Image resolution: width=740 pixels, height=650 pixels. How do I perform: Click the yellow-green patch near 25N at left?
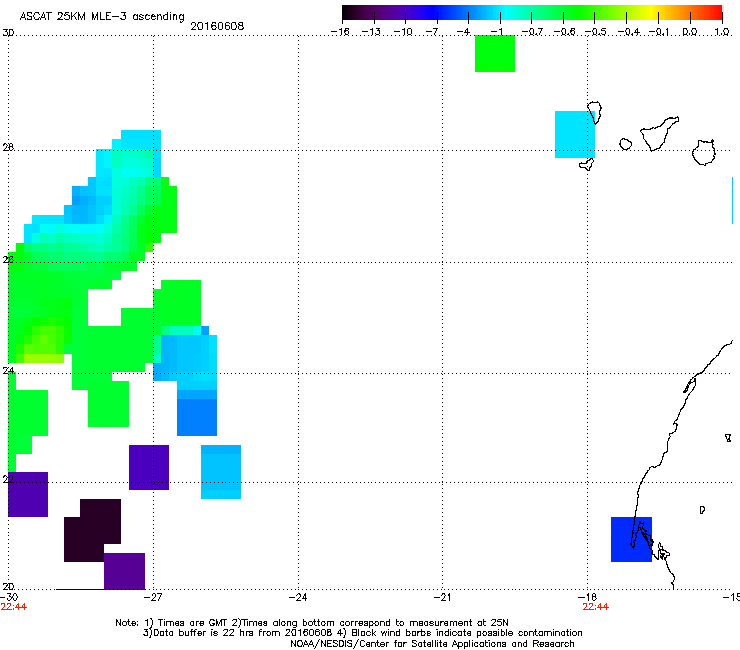point(43,346)
